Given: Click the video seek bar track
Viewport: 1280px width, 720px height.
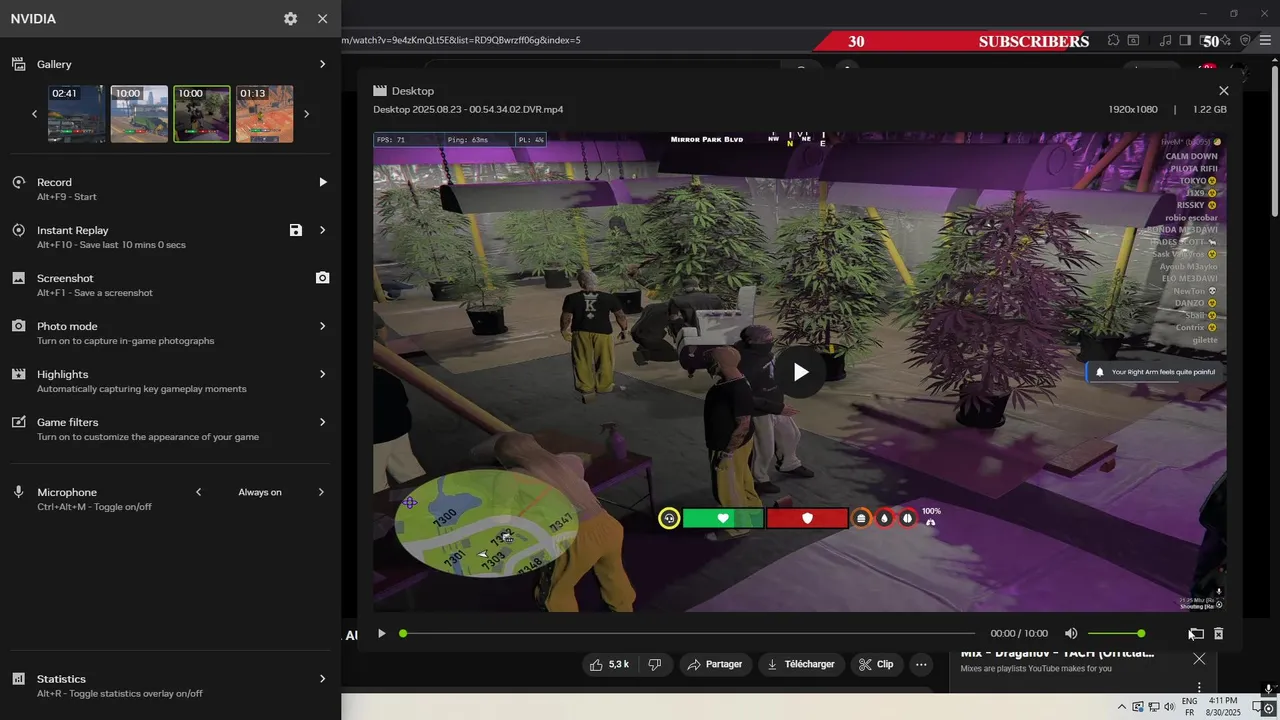Looking at the screenshot, I should point(688,633).
